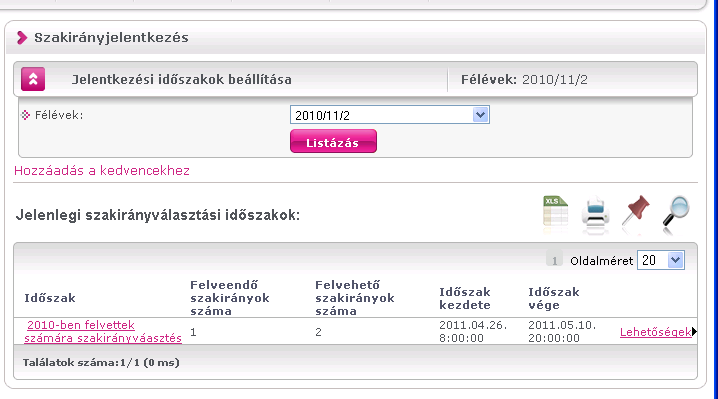Select page number 1 in pager
Viewport: 718px width, 399px height.
pyautogui.click(x=554, y=261)
